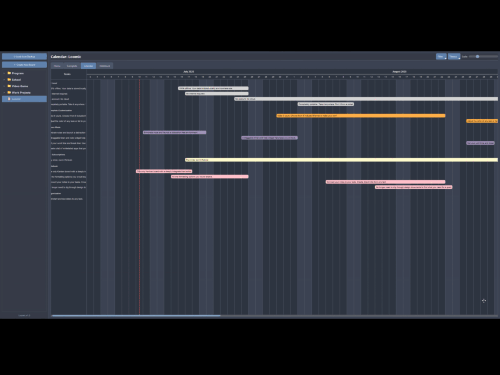Click the Work Projects folder icon
The height and width of the screenshot is (375, 500).
click(9, 92)
